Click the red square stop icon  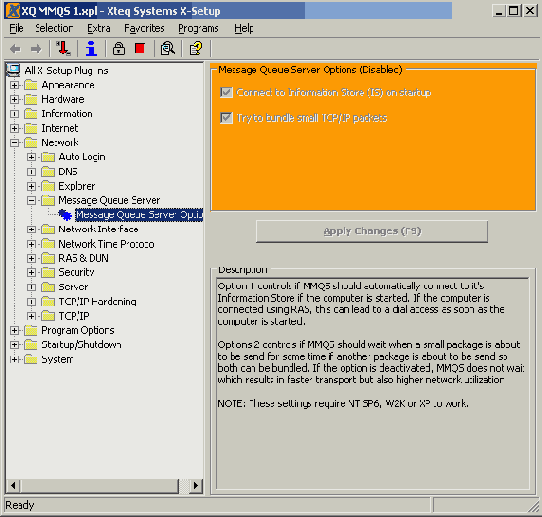pyautogui.click(x=140, y=48)
